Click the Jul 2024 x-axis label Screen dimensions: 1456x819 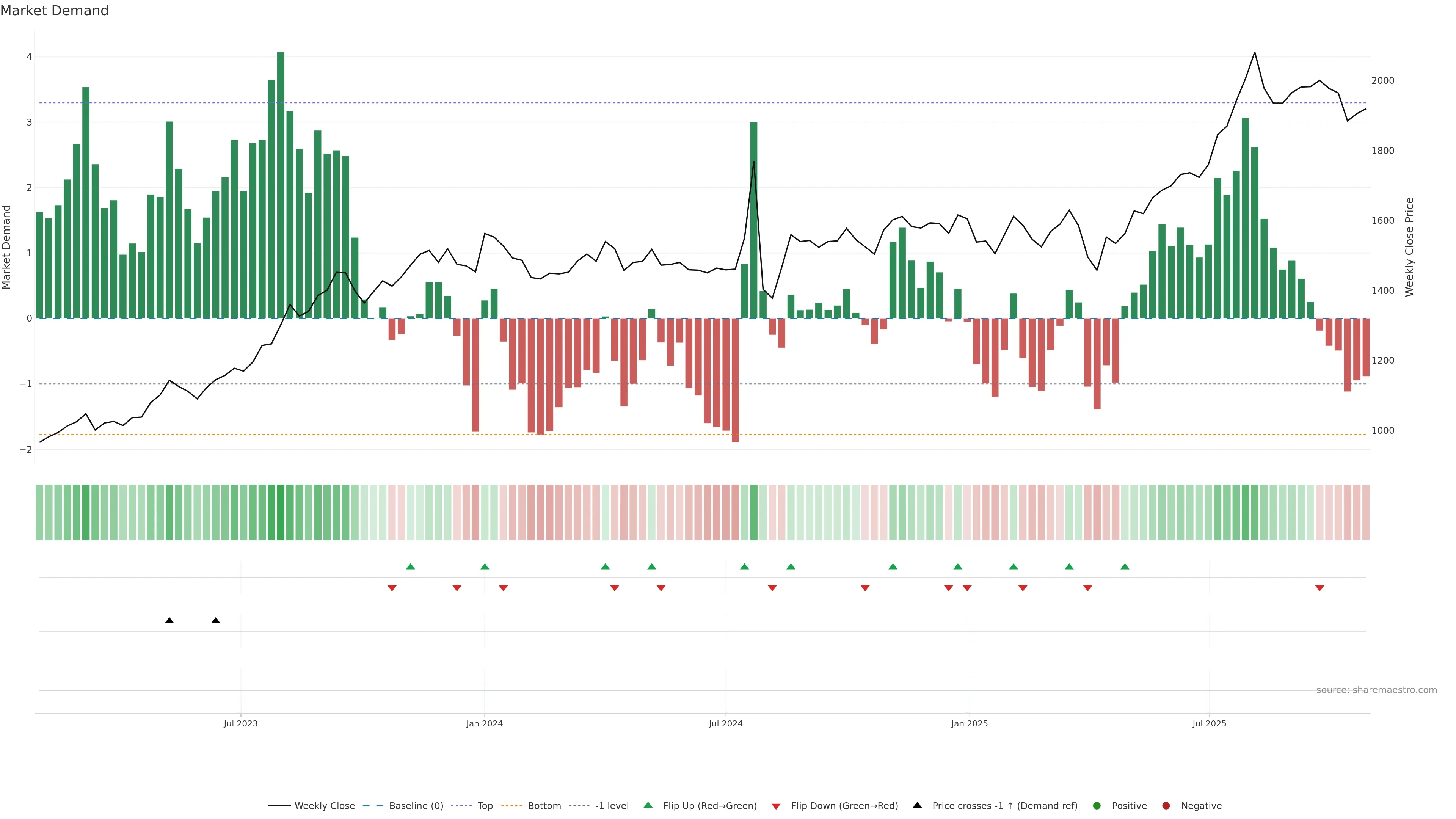point(726,723)
